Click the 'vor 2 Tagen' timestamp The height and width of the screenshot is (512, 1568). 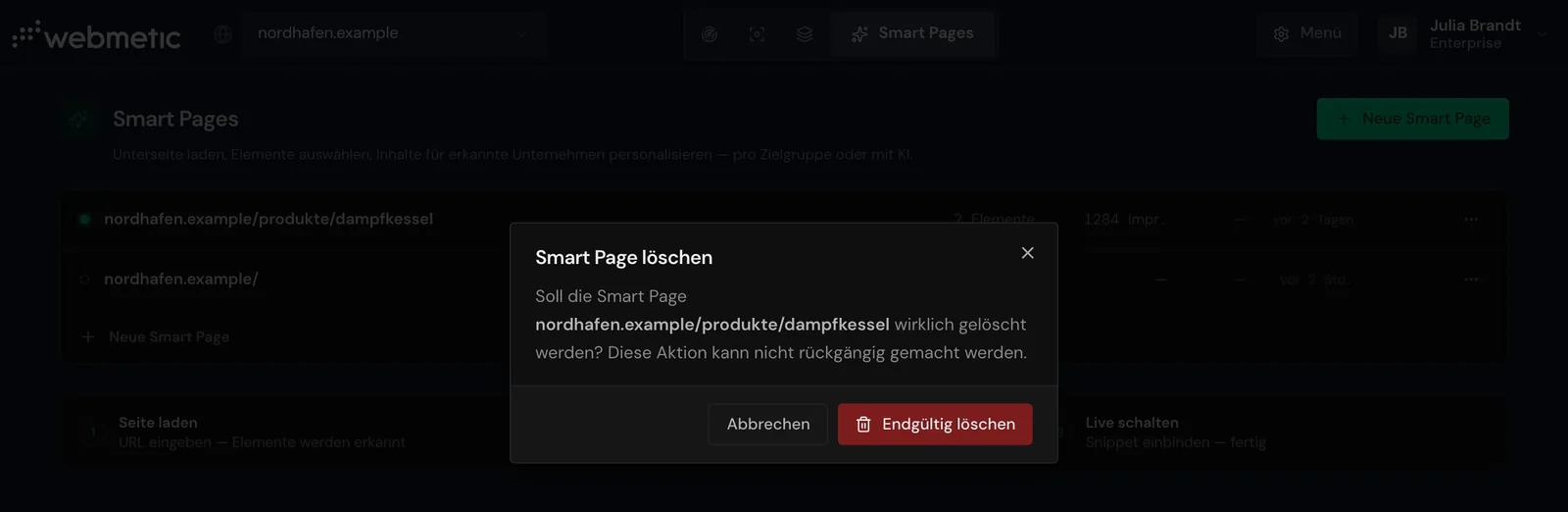click(1313, 220)
